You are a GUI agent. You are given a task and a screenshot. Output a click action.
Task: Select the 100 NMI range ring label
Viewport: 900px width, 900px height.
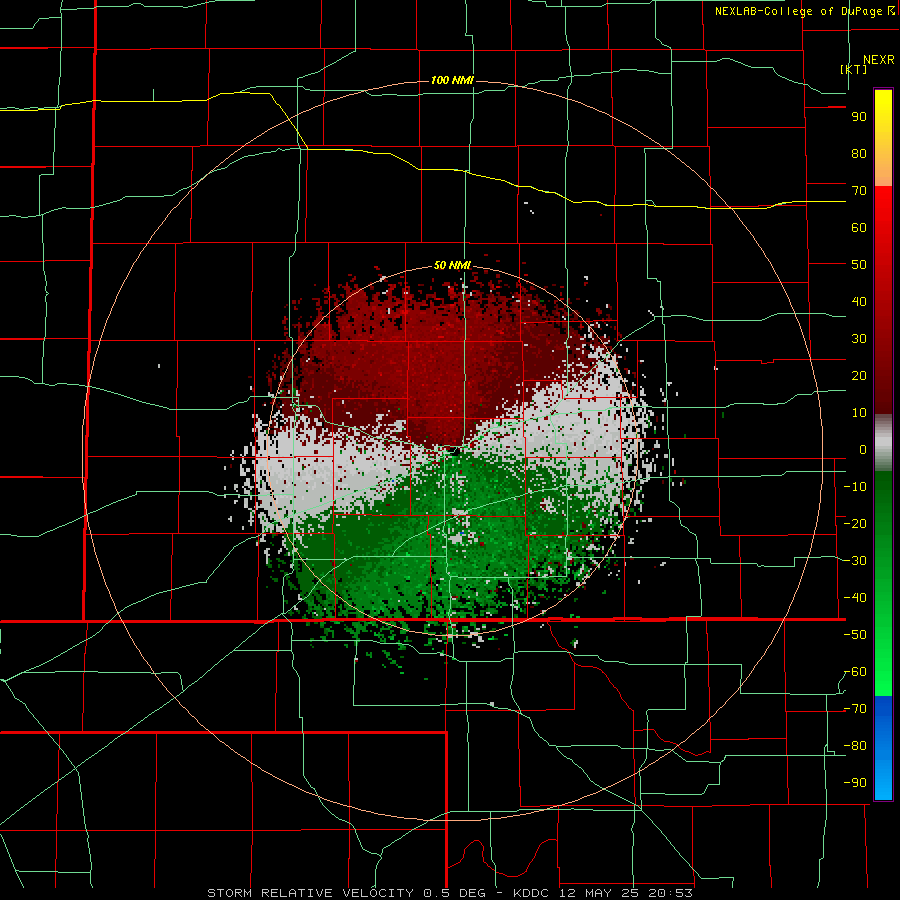point(452,80)
